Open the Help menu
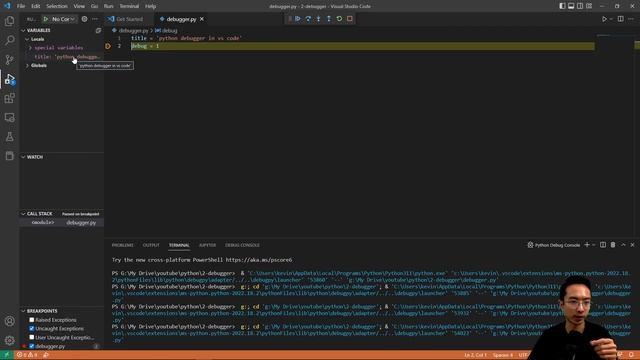640x360 pixels. [150, 6]
